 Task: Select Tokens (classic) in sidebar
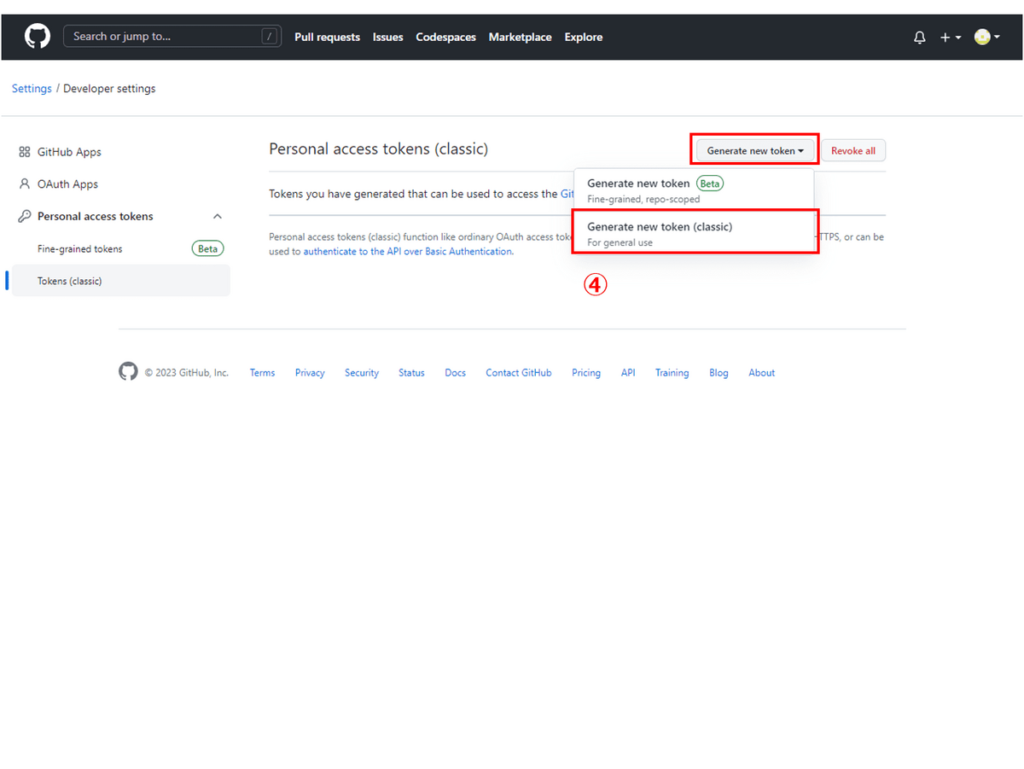[121, 281]
